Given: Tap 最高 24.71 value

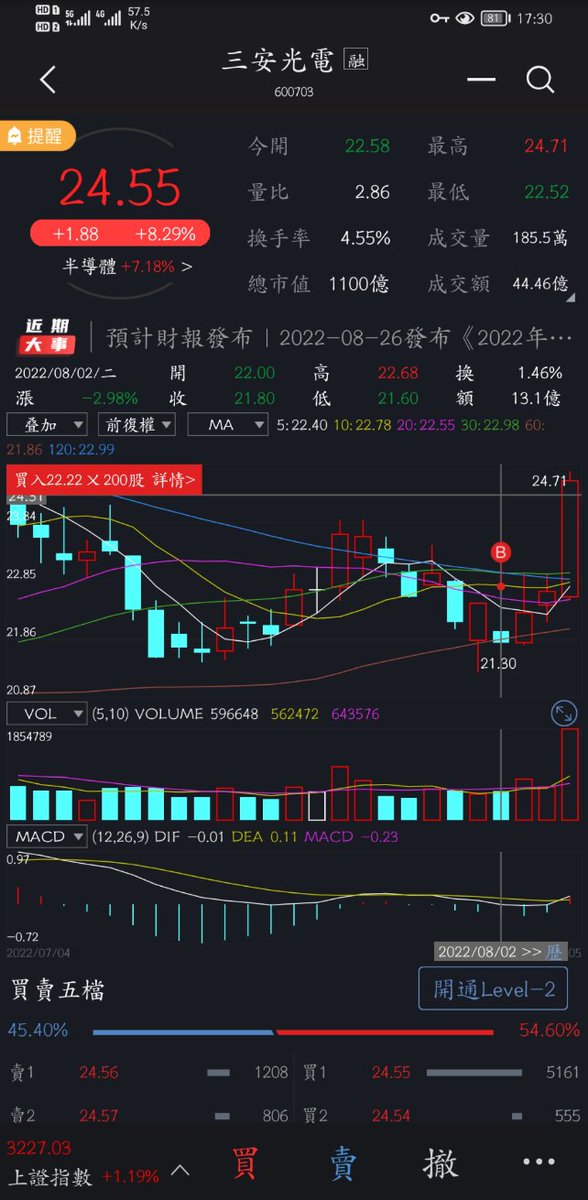Looking at the screenshot, I should (x=547, y=146).
